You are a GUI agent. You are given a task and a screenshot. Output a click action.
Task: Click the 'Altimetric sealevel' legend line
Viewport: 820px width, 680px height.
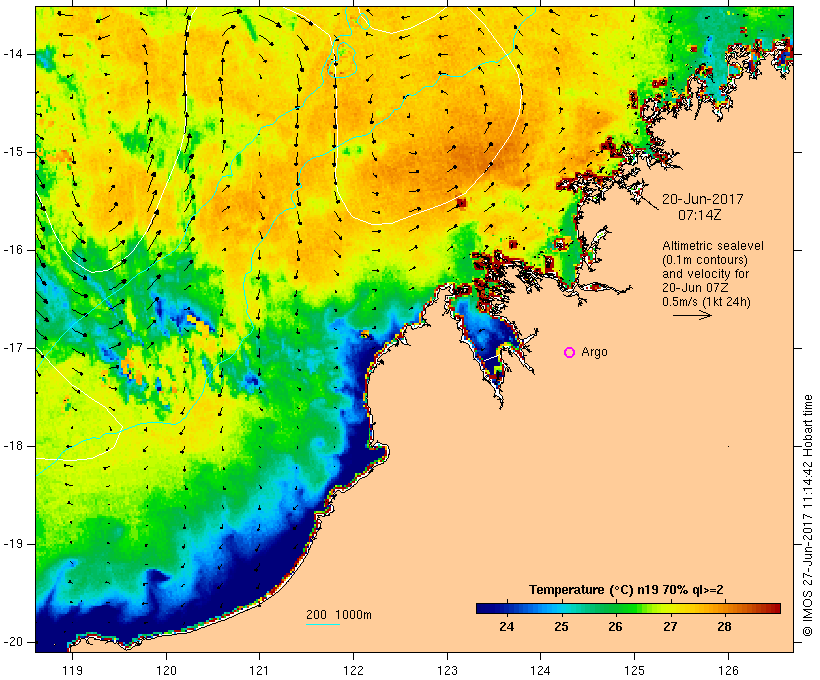[713, 246]
